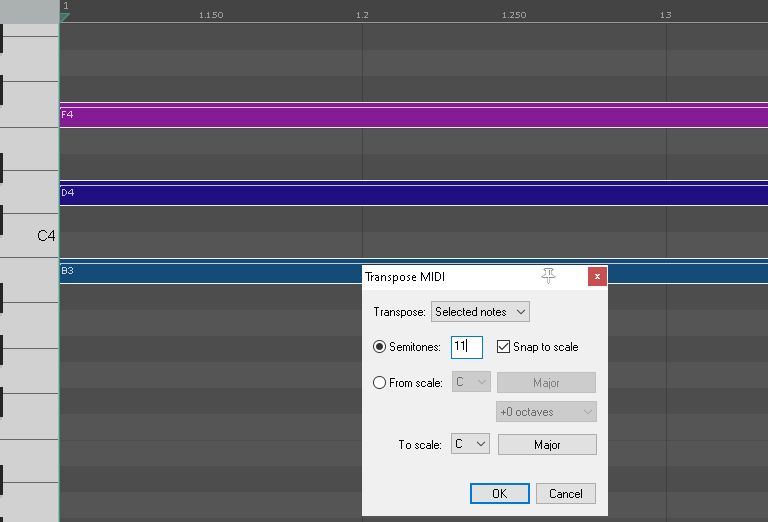This screenshot has width=768, height=522.
Task: Select the Semitones radio button
Action: (379, 347)
